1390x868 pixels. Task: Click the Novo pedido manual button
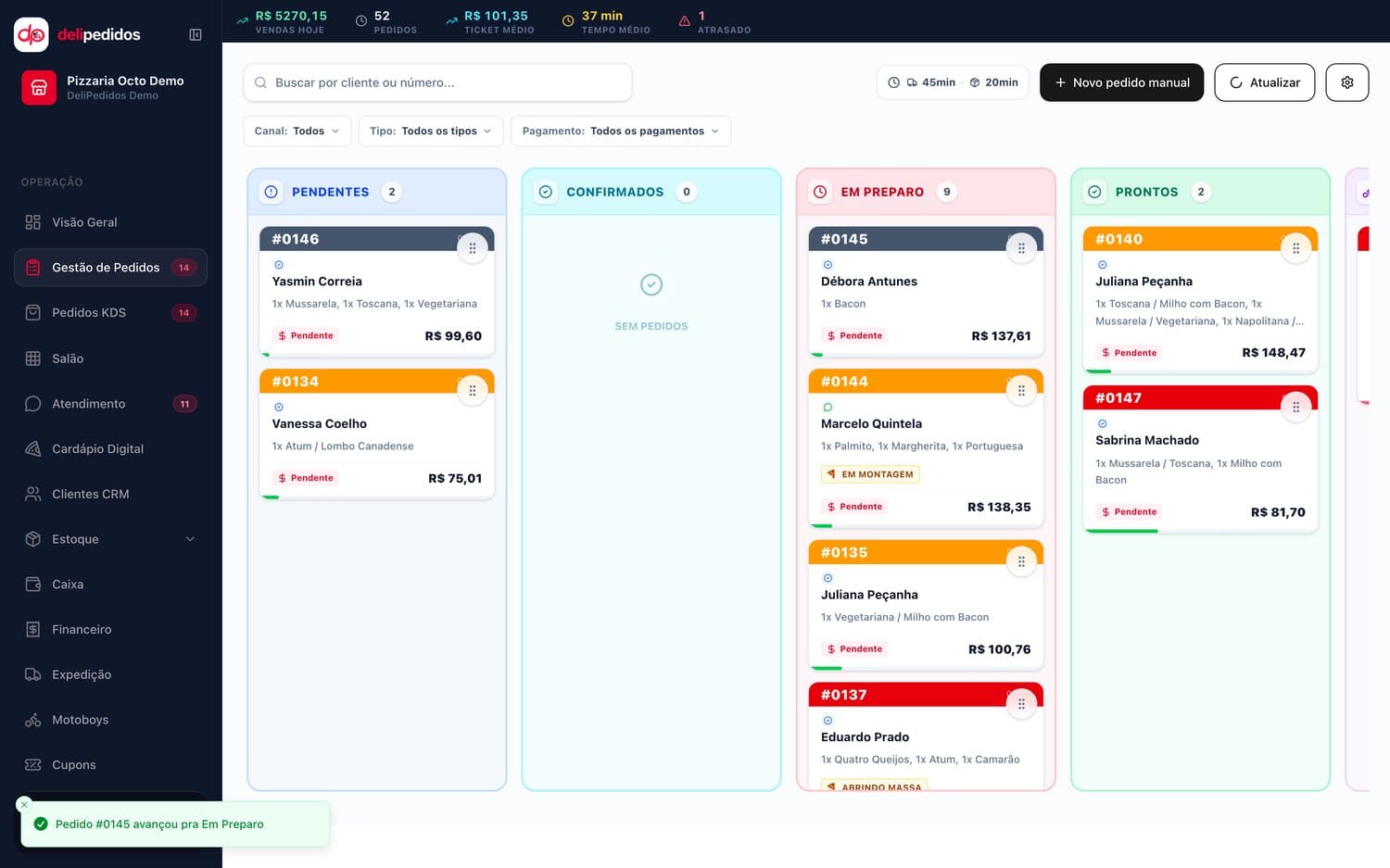coord(1121,82)
